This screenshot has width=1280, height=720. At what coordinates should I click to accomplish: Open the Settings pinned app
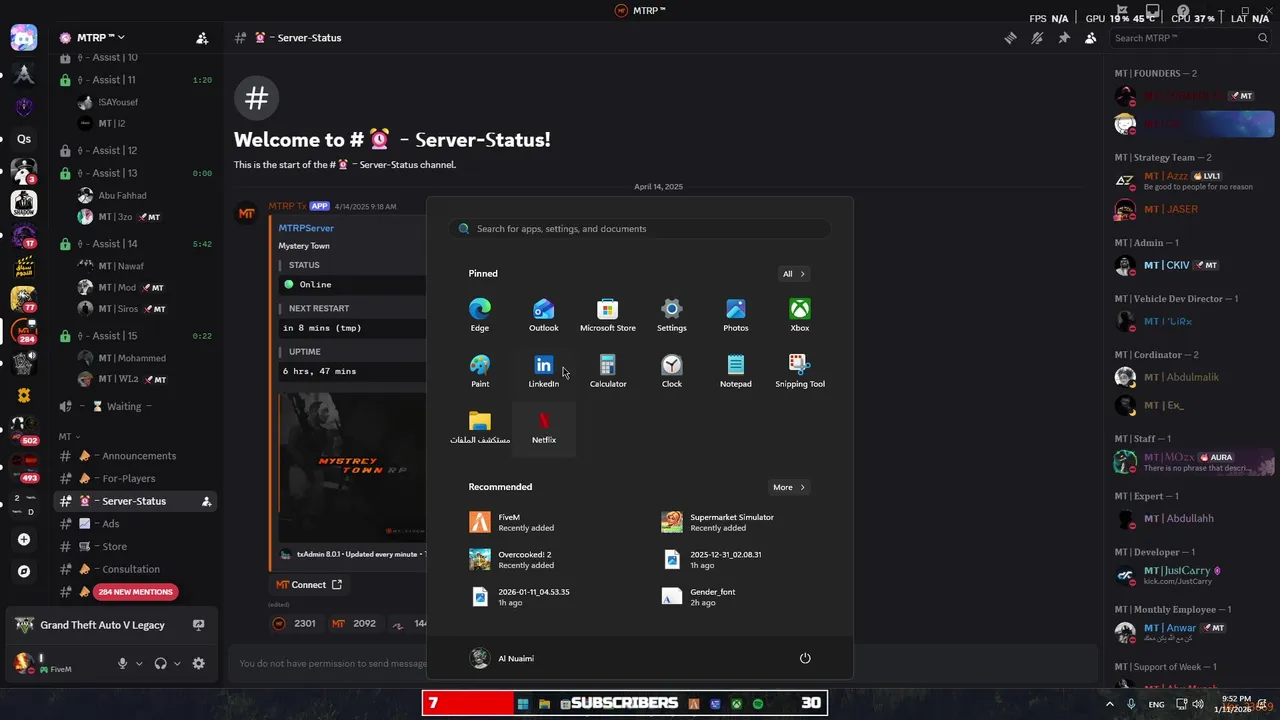(x=672, y=315)
